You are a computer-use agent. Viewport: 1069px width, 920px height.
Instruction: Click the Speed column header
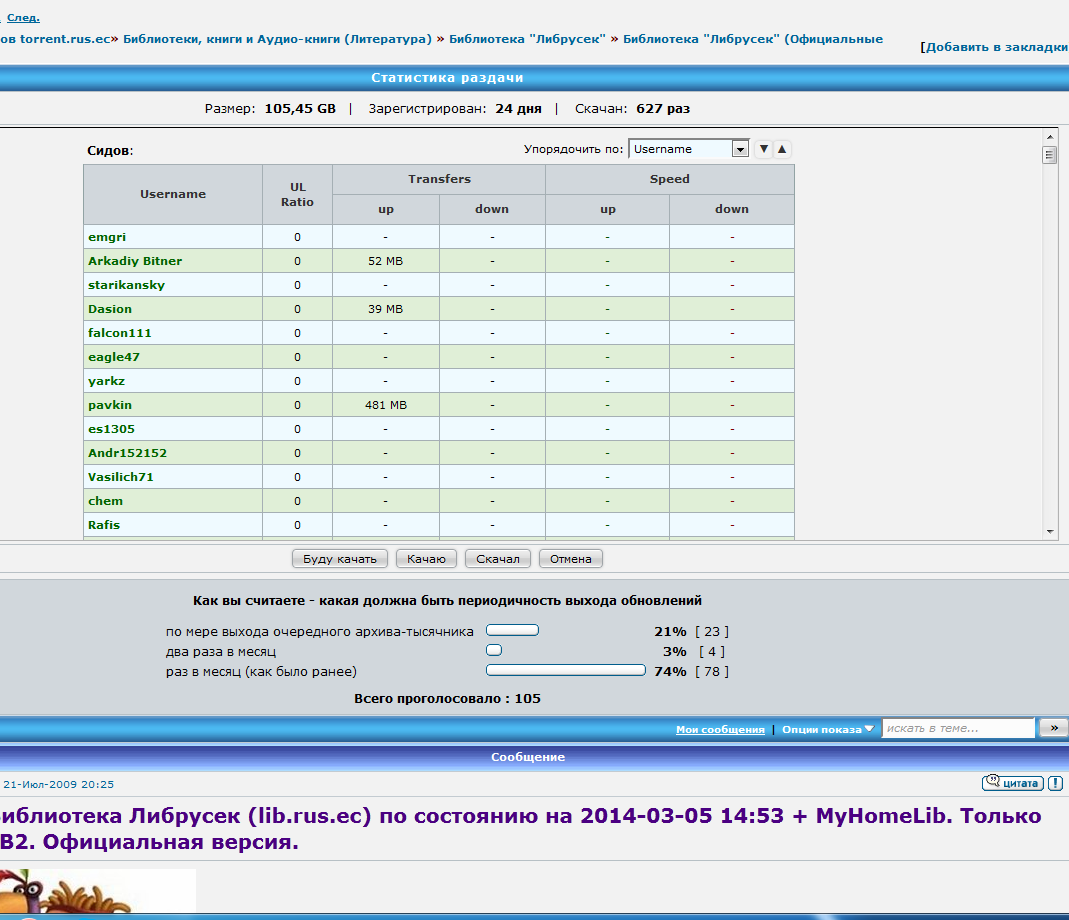669,179
